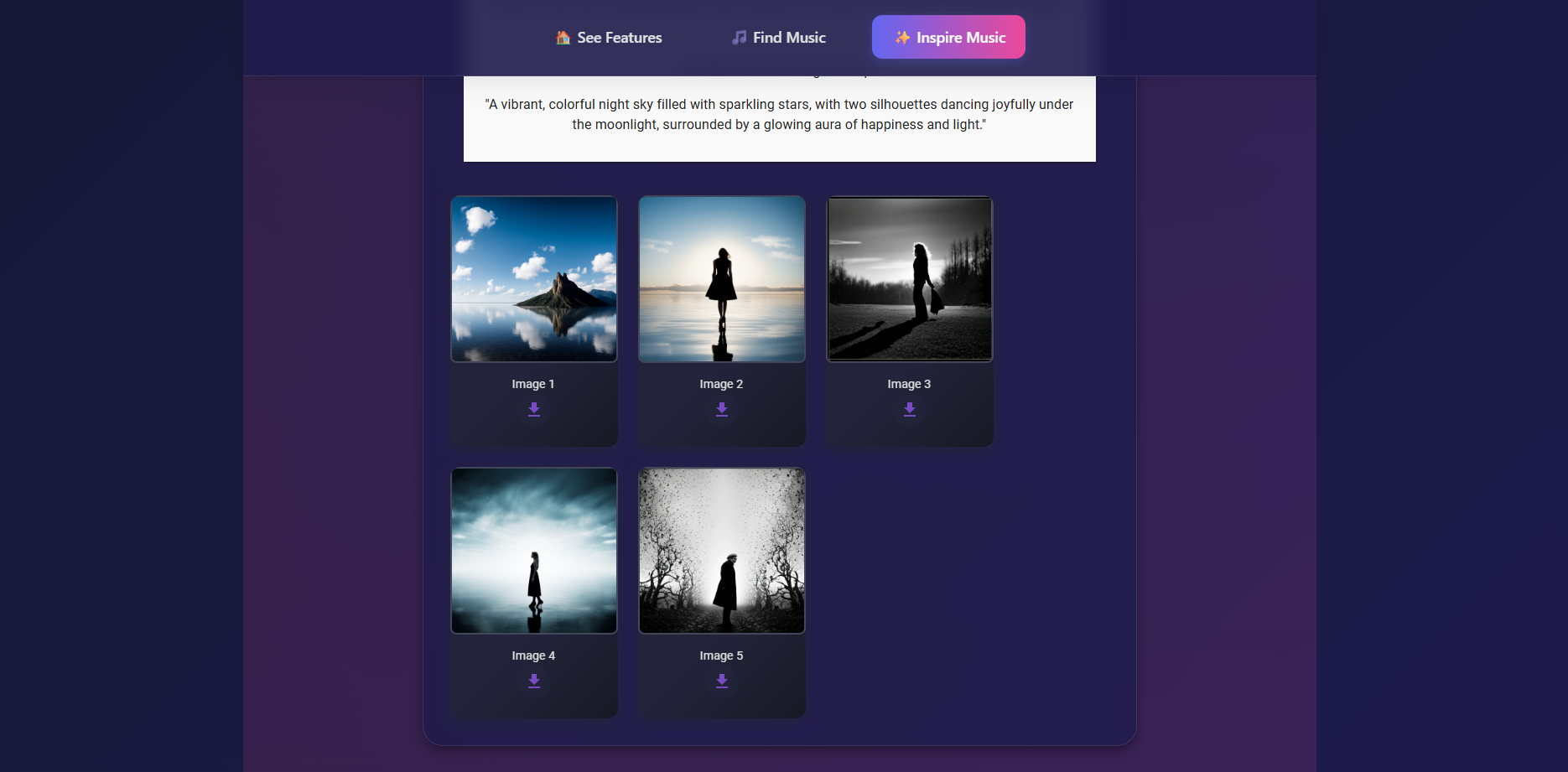The image size is (1568, 772).
Task: Open the mountain island reflection thumbnail
Action: pos(534,279)
